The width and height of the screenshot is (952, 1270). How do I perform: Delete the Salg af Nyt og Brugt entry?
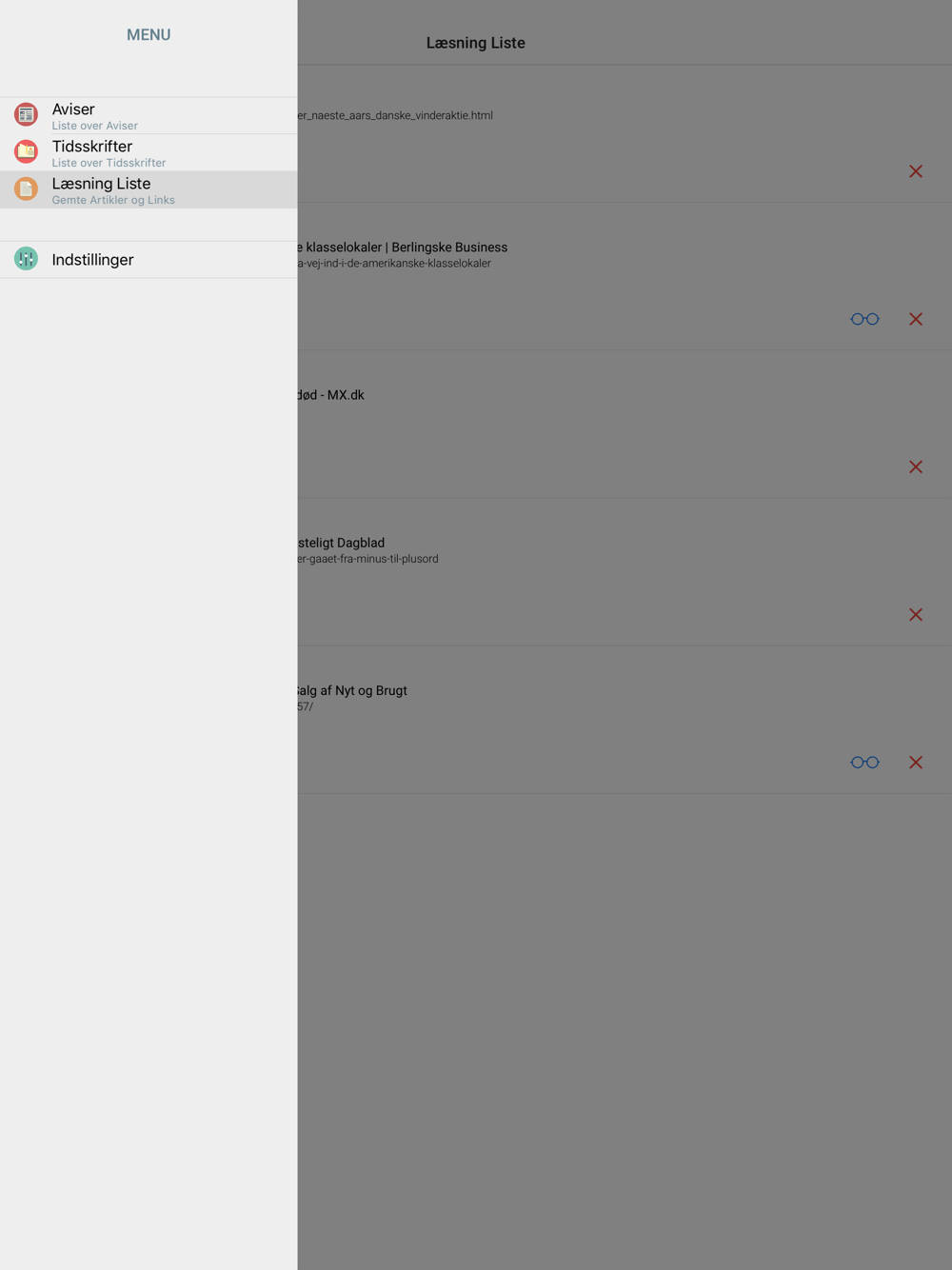(x=916, y=763)
